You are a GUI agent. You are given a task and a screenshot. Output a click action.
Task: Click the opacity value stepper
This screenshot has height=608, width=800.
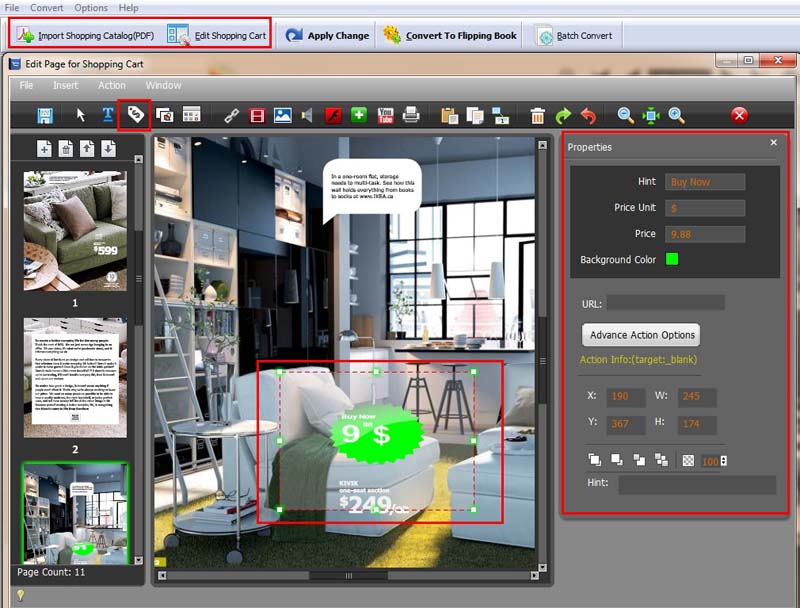pyautogui.click(x=723, y=461)
